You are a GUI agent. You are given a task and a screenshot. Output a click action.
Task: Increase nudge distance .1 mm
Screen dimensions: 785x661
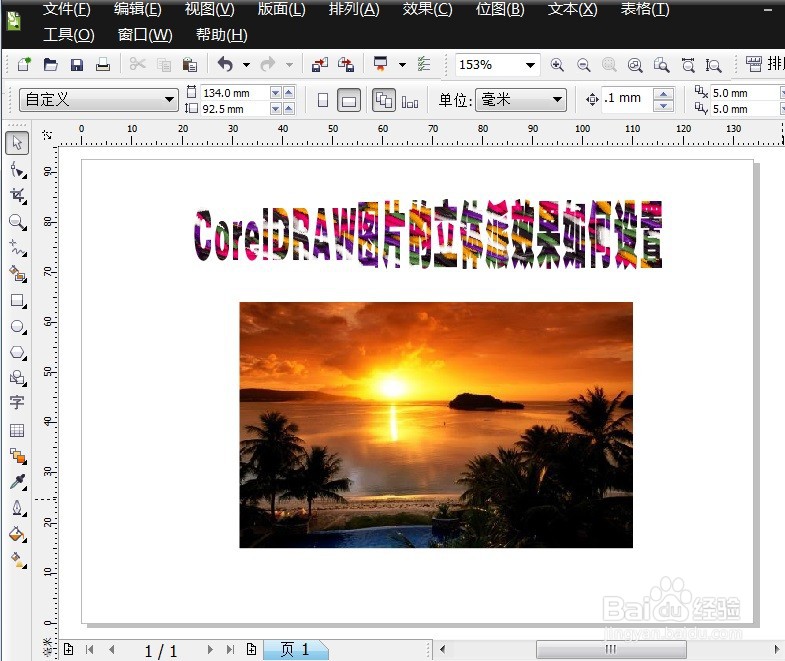click(x=663, y=94)
